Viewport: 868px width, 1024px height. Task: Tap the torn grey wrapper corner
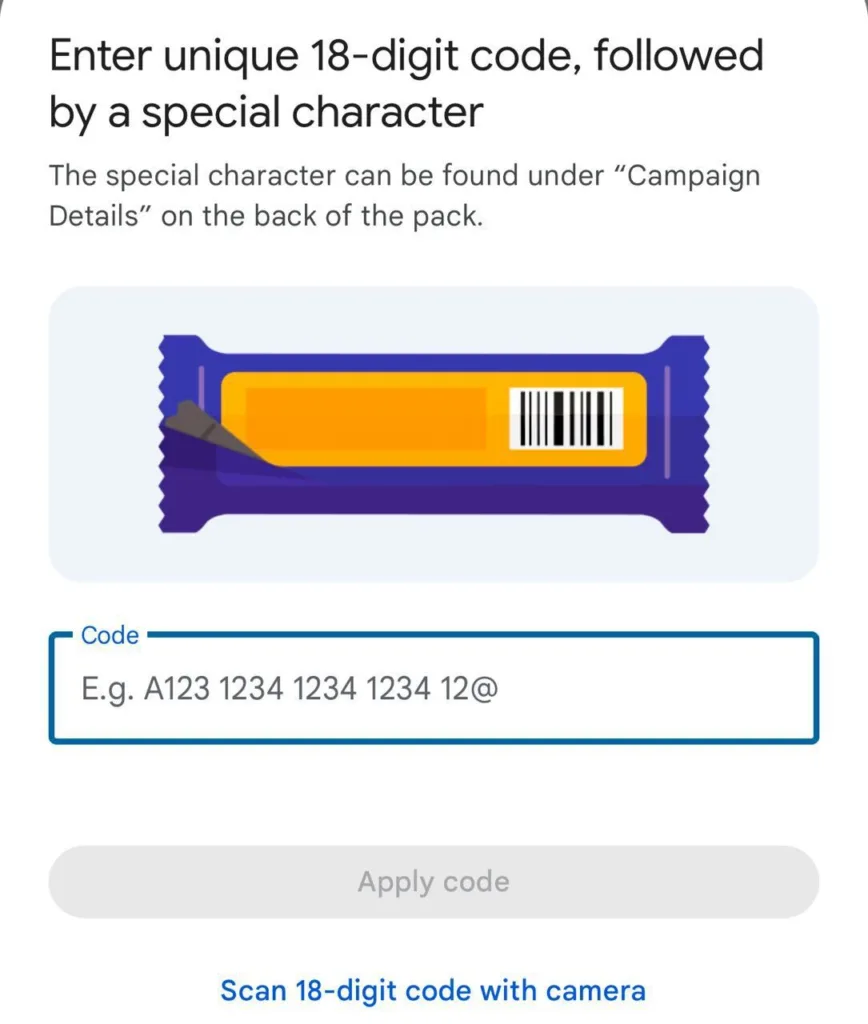click(x=203, y=427)
